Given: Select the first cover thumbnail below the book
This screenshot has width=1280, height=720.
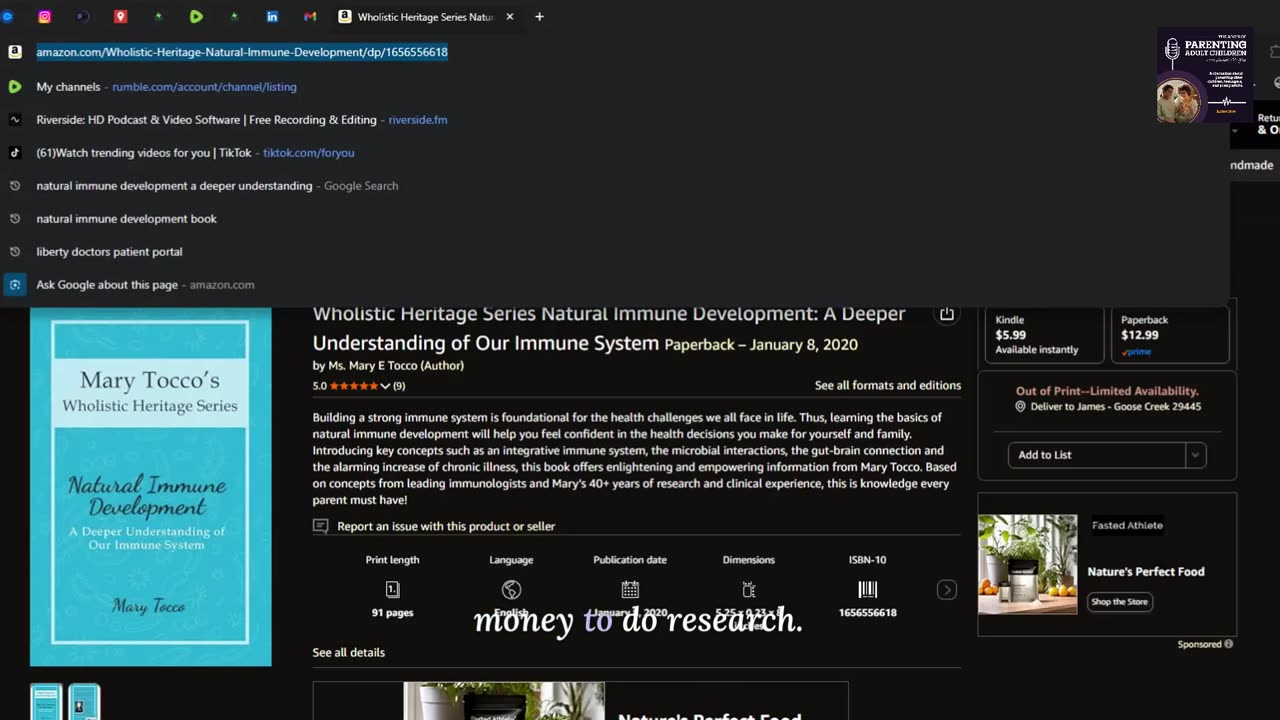Looking at the screenshot, I should tap(46, 702).
